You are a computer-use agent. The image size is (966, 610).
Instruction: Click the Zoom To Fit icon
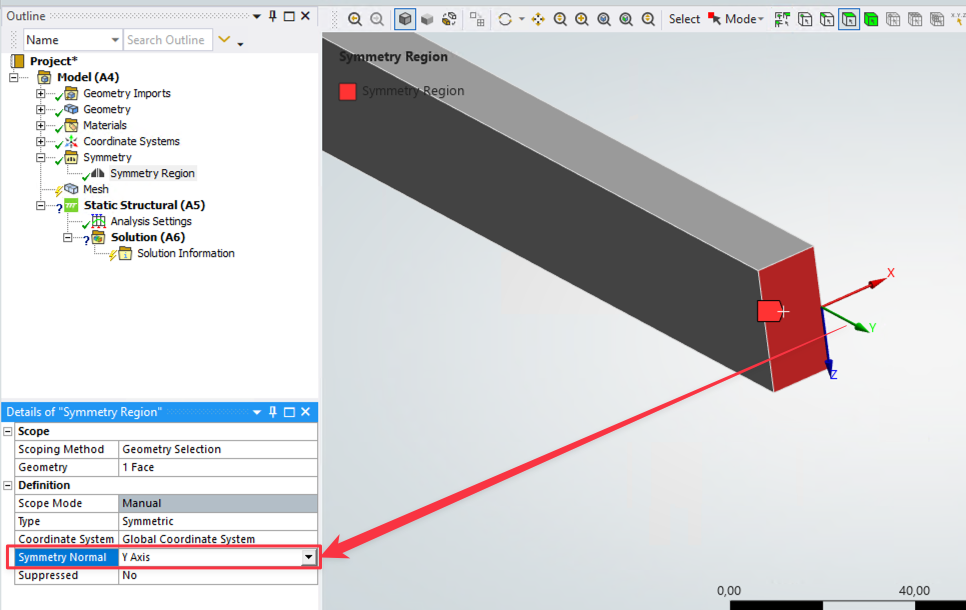604,19
